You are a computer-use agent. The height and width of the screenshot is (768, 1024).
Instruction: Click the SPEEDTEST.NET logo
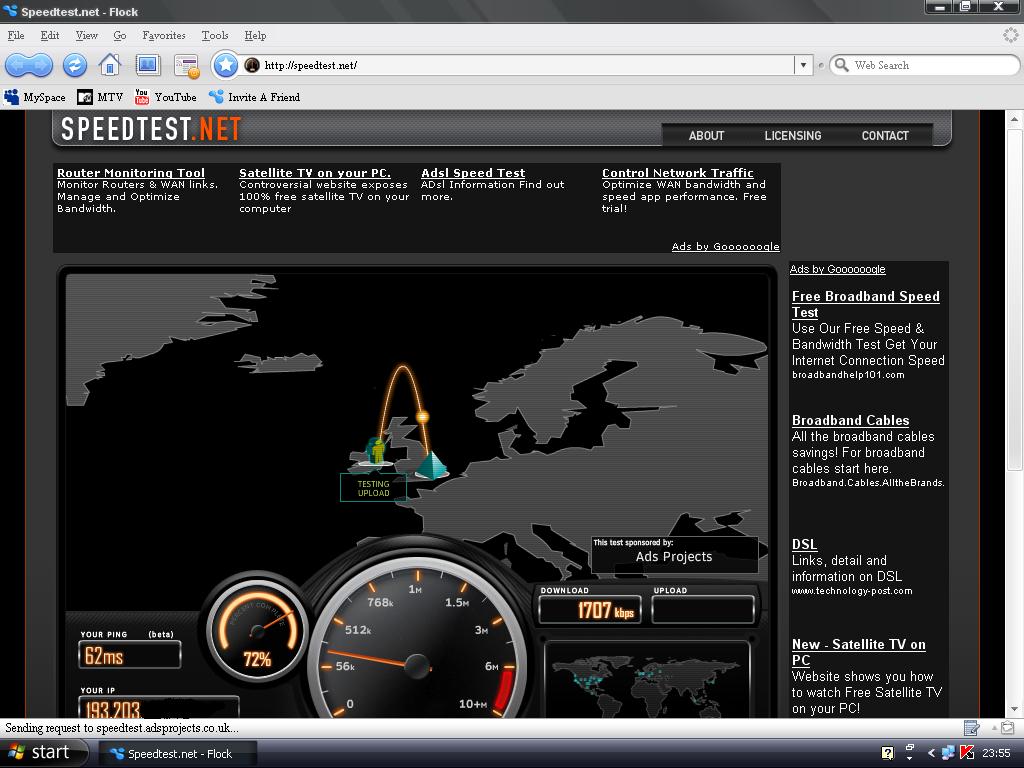151,129
